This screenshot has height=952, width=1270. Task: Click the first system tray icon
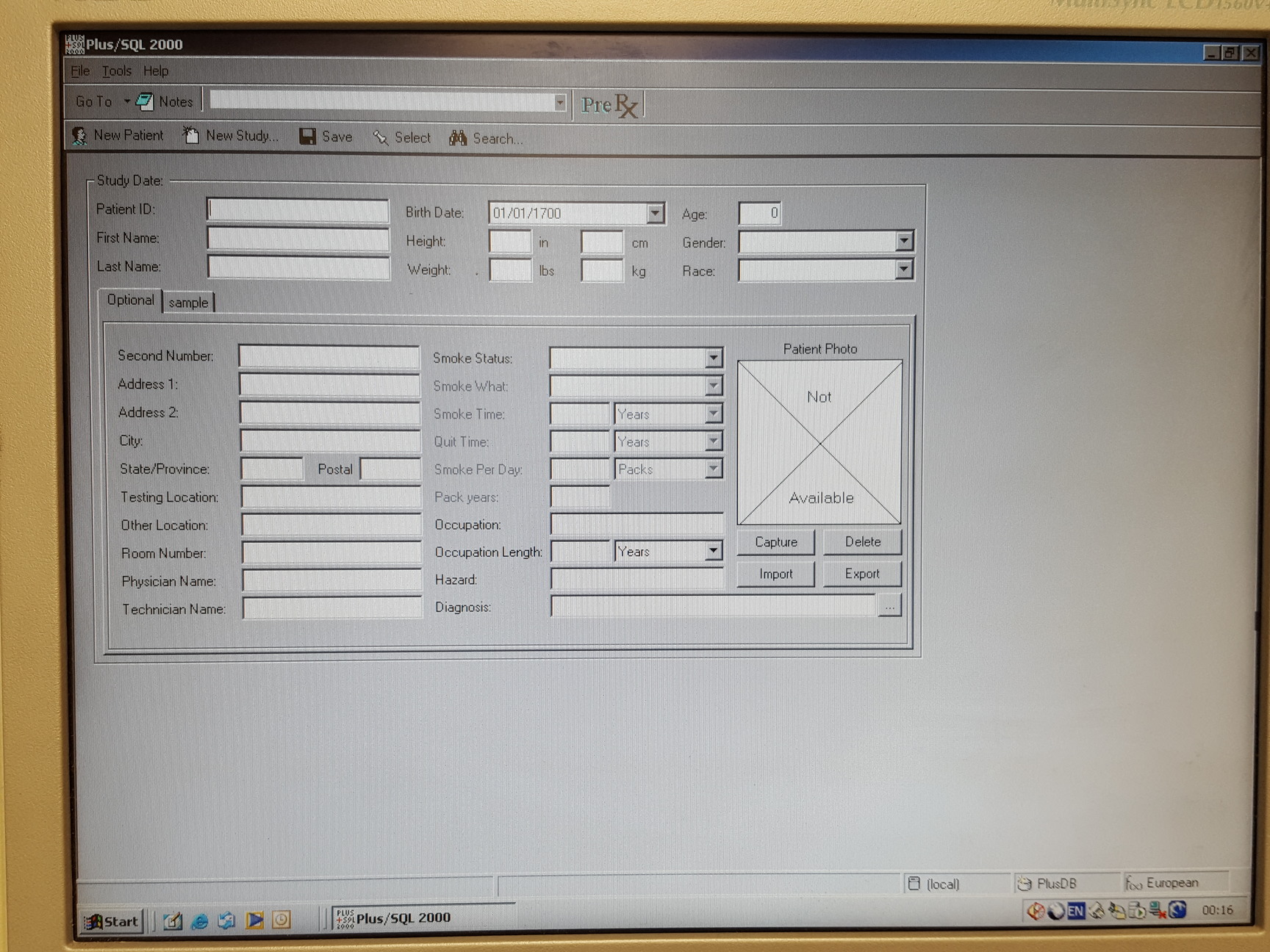pos(1036,911)
